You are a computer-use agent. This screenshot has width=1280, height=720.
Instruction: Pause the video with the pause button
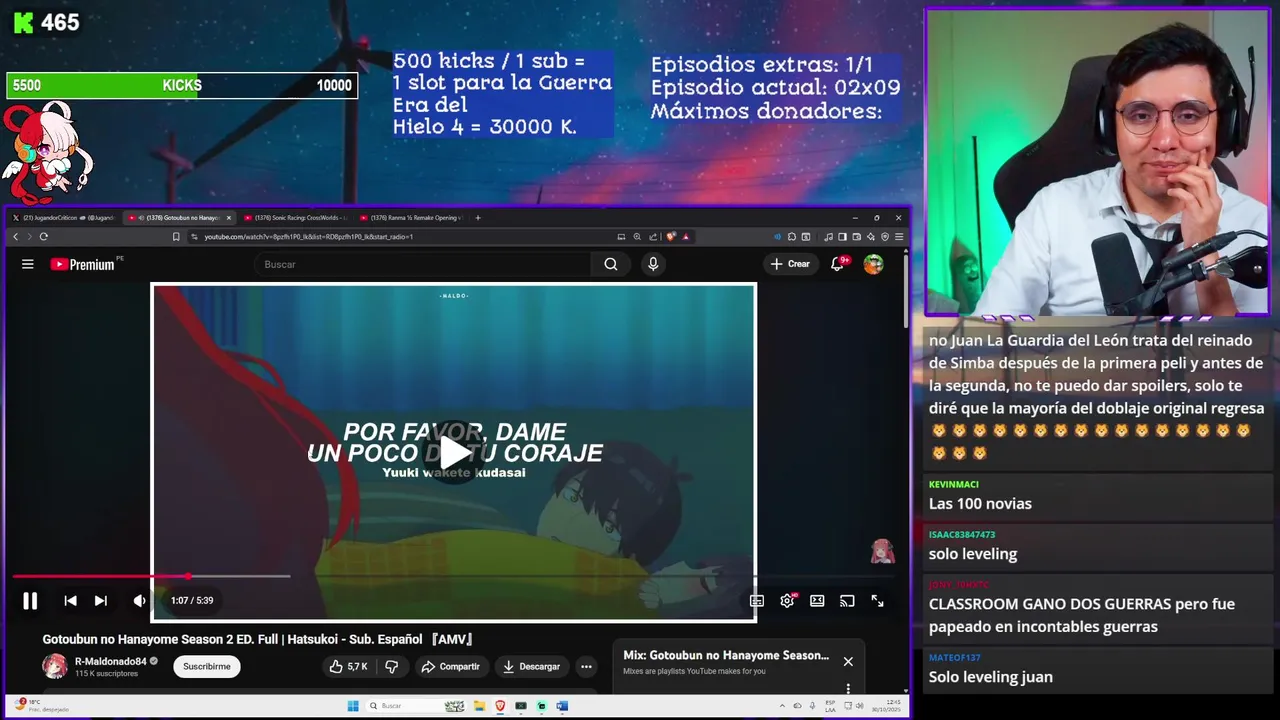click(x=30, y=600)
